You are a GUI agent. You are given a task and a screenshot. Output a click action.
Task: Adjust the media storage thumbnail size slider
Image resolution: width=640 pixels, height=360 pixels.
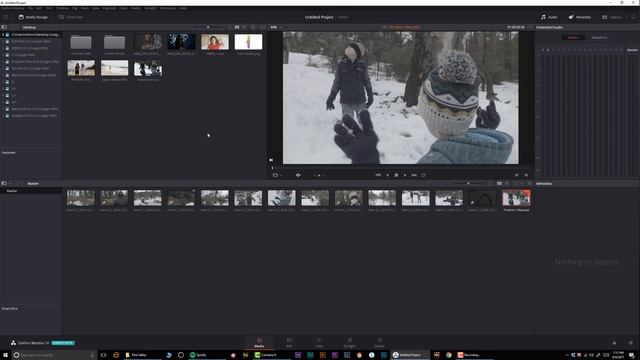point(208,27)
